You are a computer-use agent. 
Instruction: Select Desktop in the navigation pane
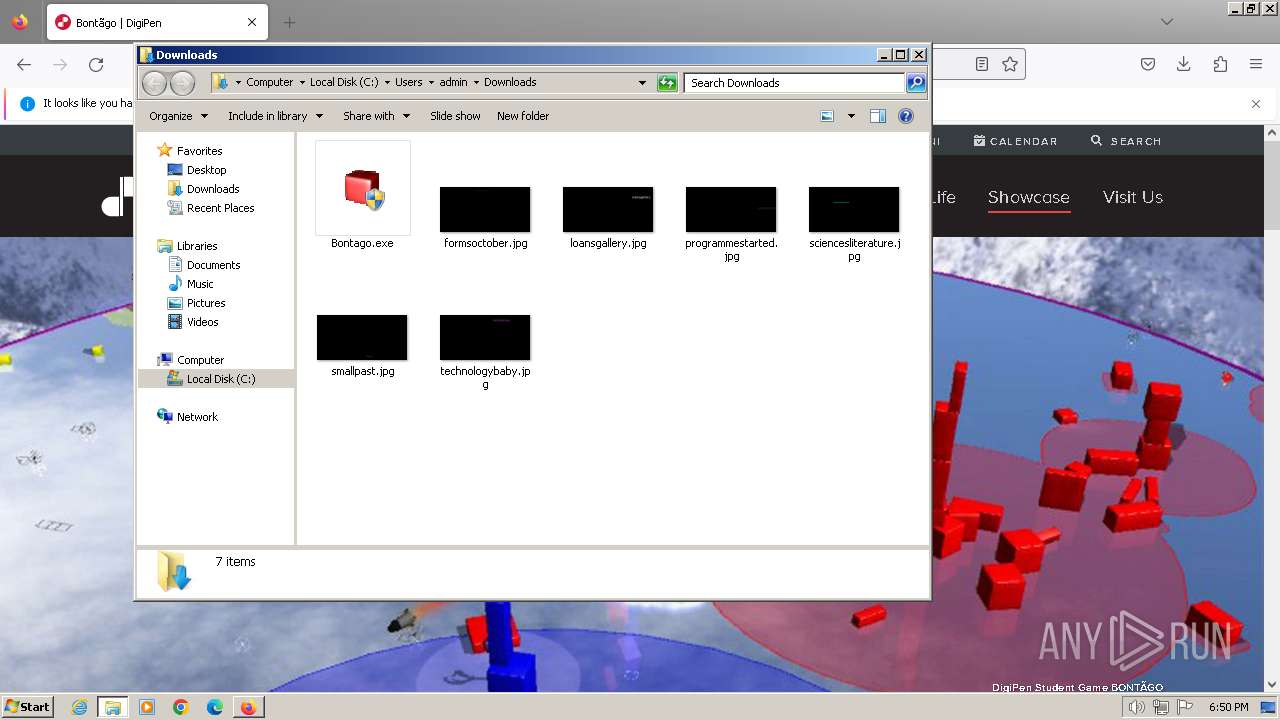click(x=206, y=170)
